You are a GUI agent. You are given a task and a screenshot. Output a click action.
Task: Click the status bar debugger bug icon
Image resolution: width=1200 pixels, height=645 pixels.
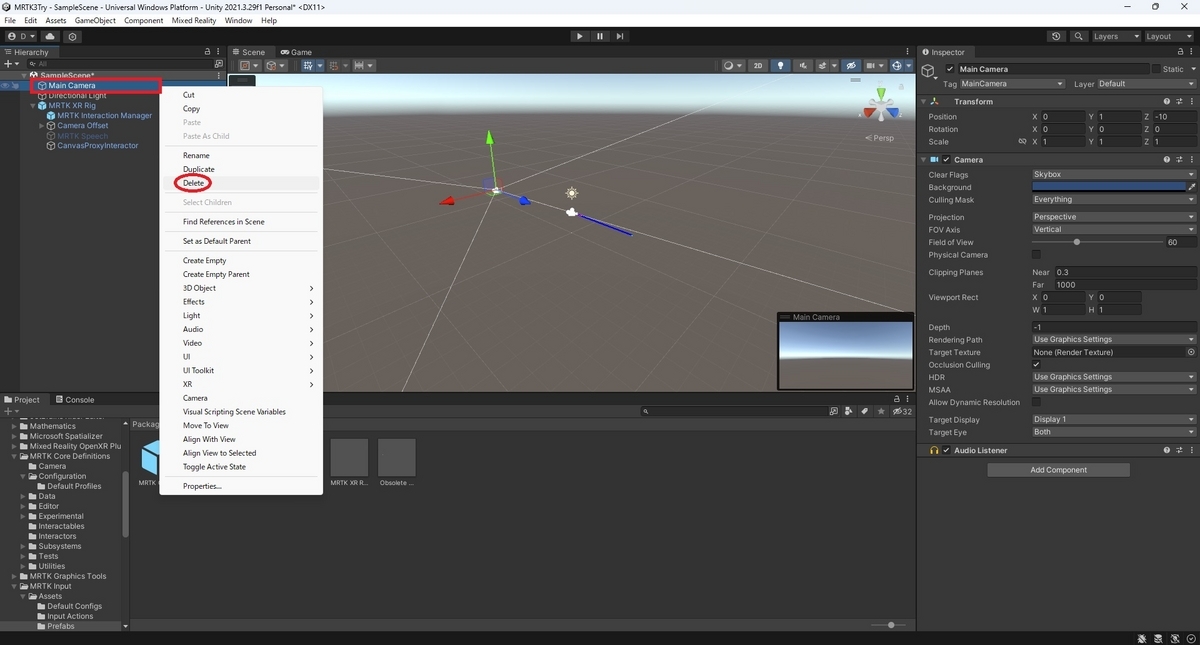coord(1142,638)
